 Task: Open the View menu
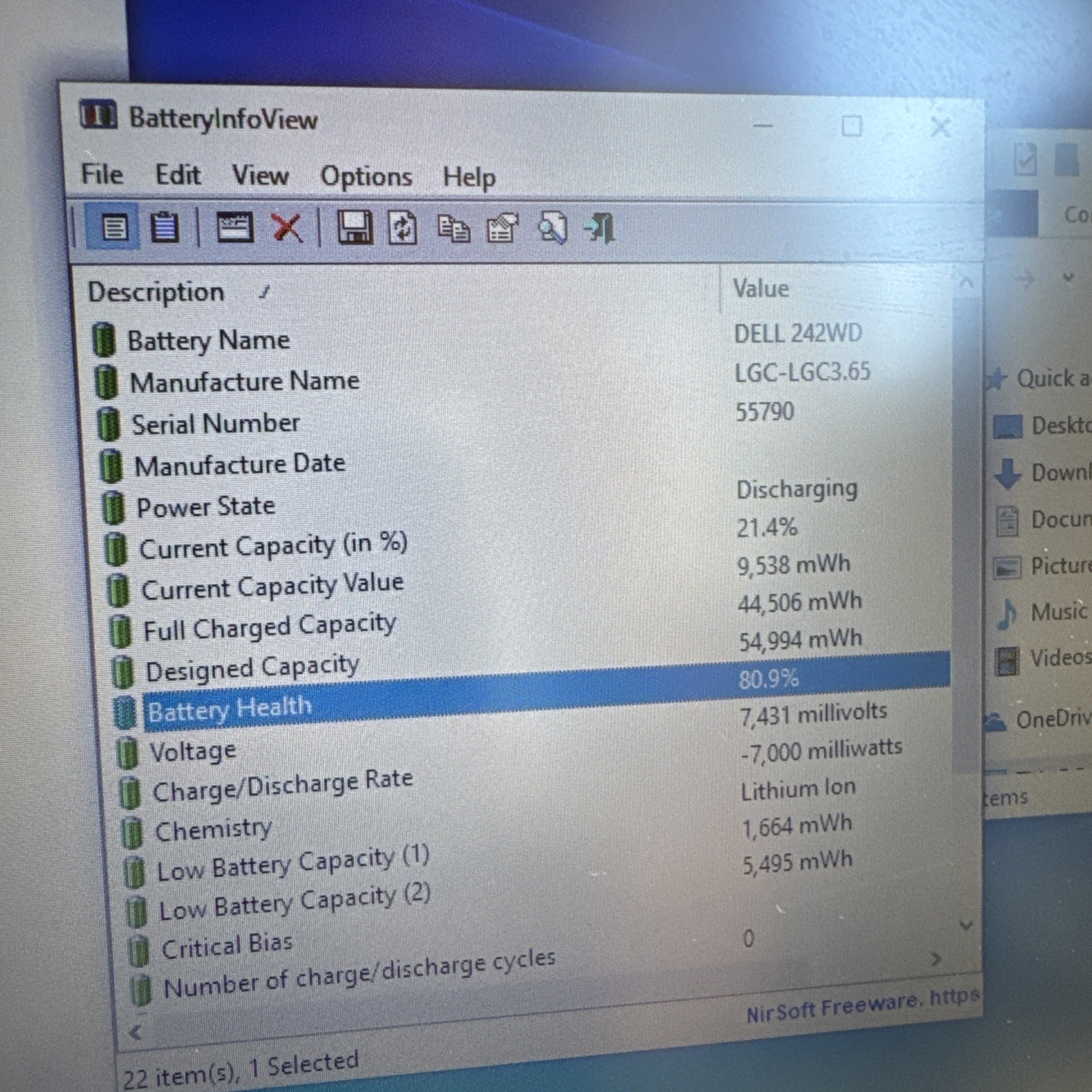click(x=260, y=175)
